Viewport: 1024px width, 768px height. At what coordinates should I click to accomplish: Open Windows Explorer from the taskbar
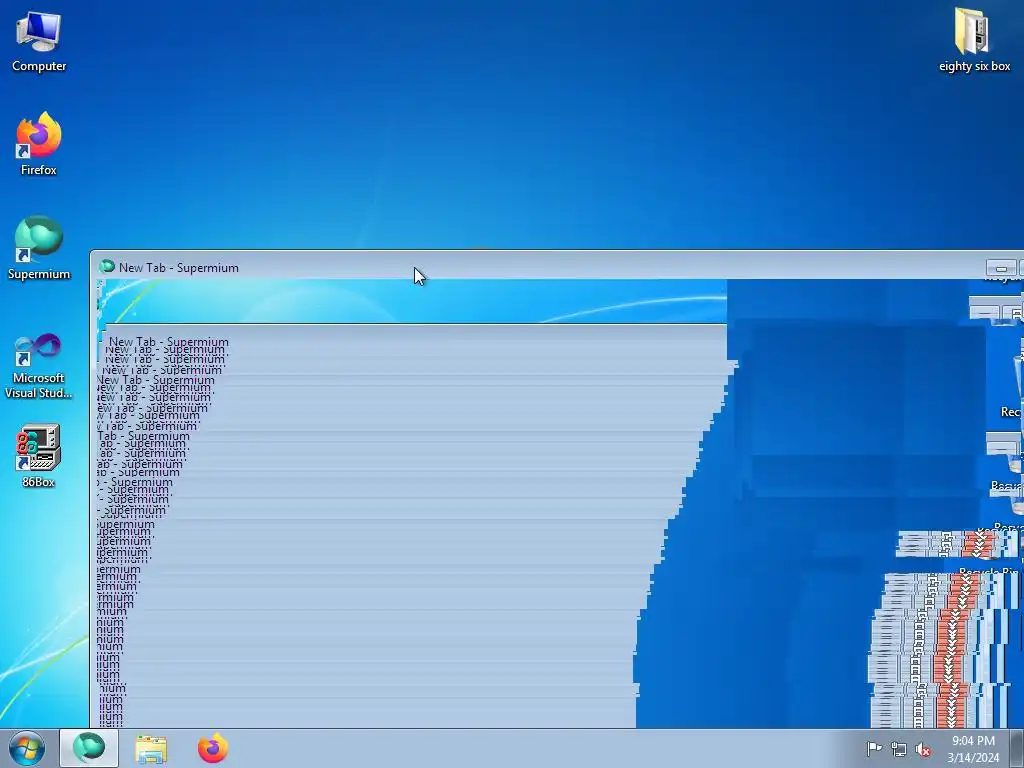(x=151, y=748)
